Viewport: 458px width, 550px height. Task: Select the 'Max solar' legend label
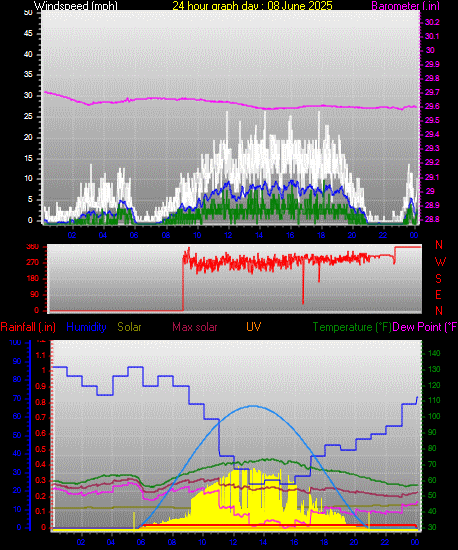(195, 327)
